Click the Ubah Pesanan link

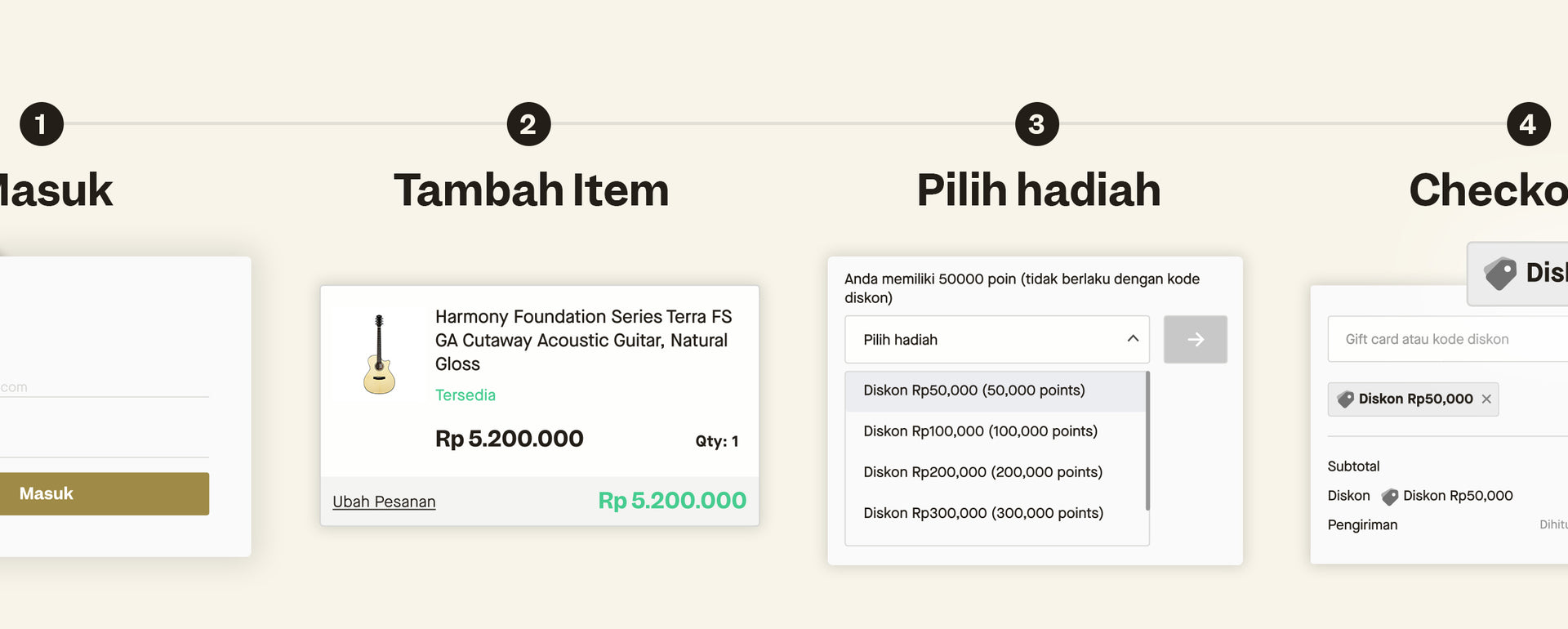click(384, 502)
